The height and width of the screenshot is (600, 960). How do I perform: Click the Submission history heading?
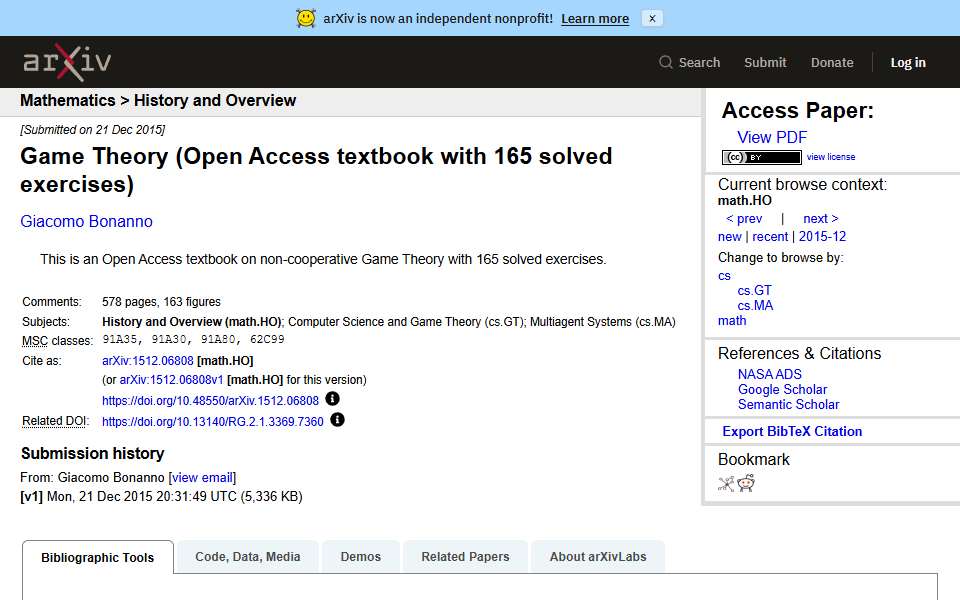[92, 454]
